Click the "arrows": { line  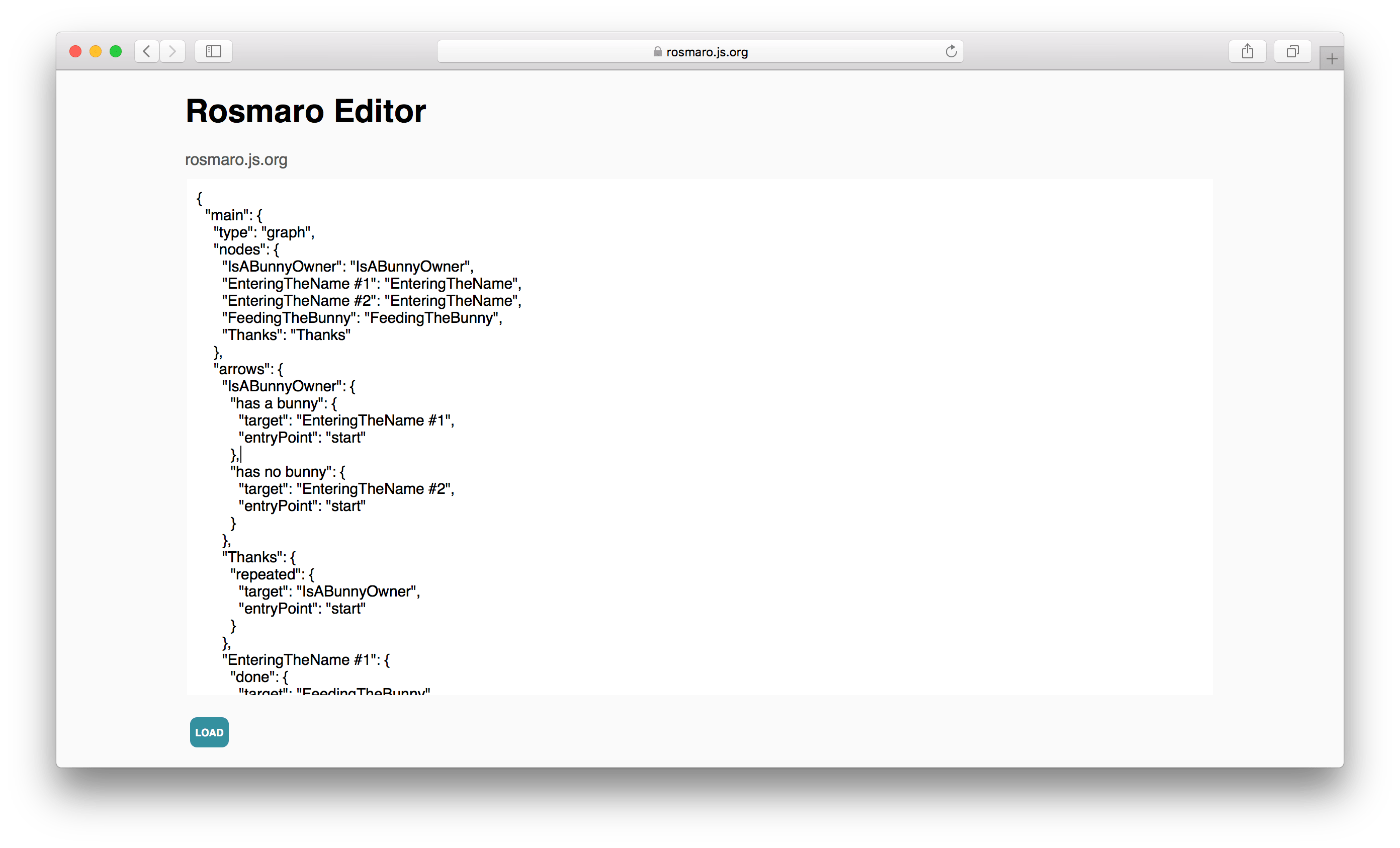(248, 369)
